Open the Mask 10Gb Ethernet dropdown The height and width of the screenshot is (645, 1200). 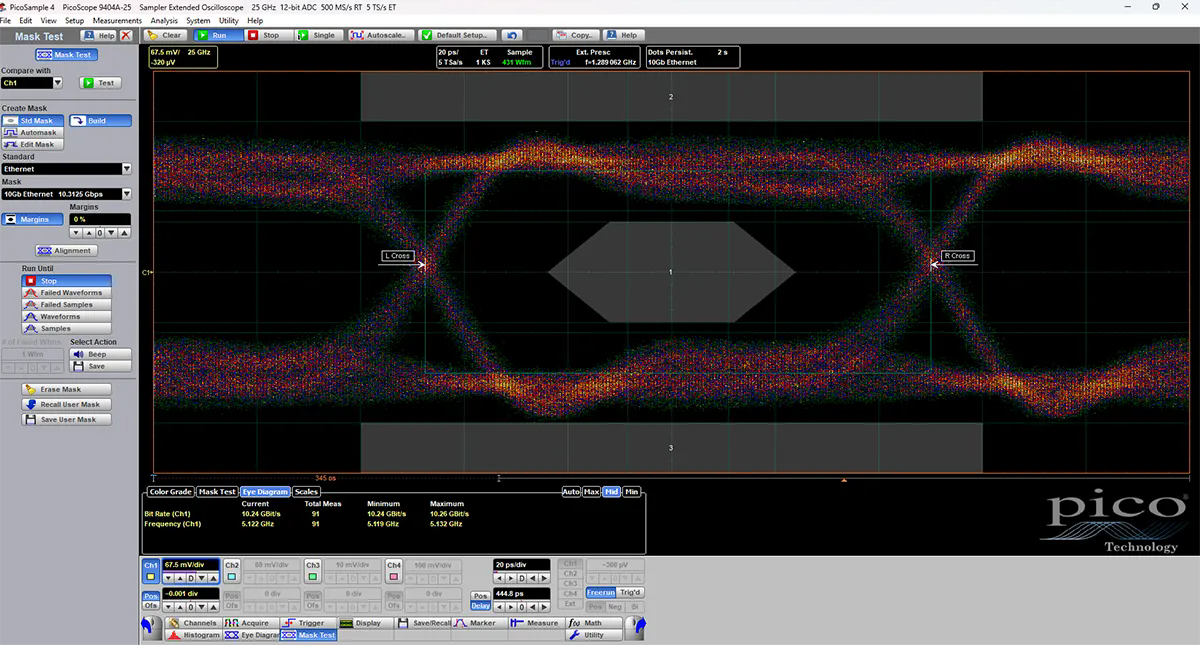[126, 194]
